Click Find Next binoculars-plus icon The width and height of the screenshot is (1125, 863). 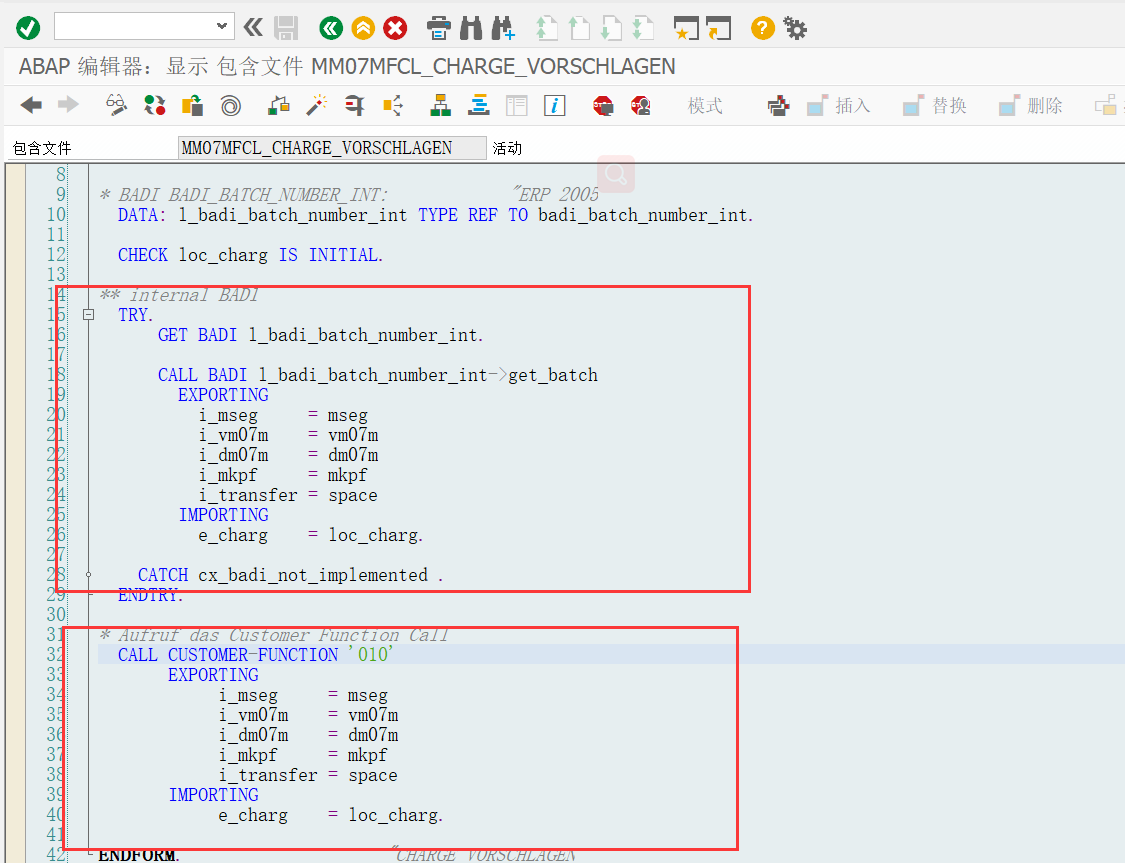[x=503, y=29]
